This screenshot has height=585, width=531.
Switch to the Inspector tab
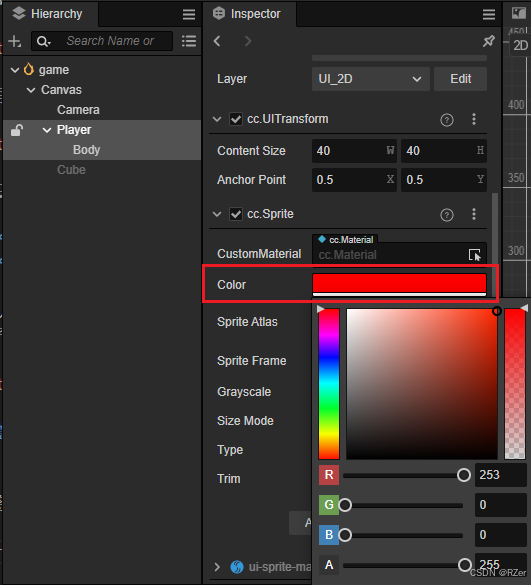click(x=250, y=14)
